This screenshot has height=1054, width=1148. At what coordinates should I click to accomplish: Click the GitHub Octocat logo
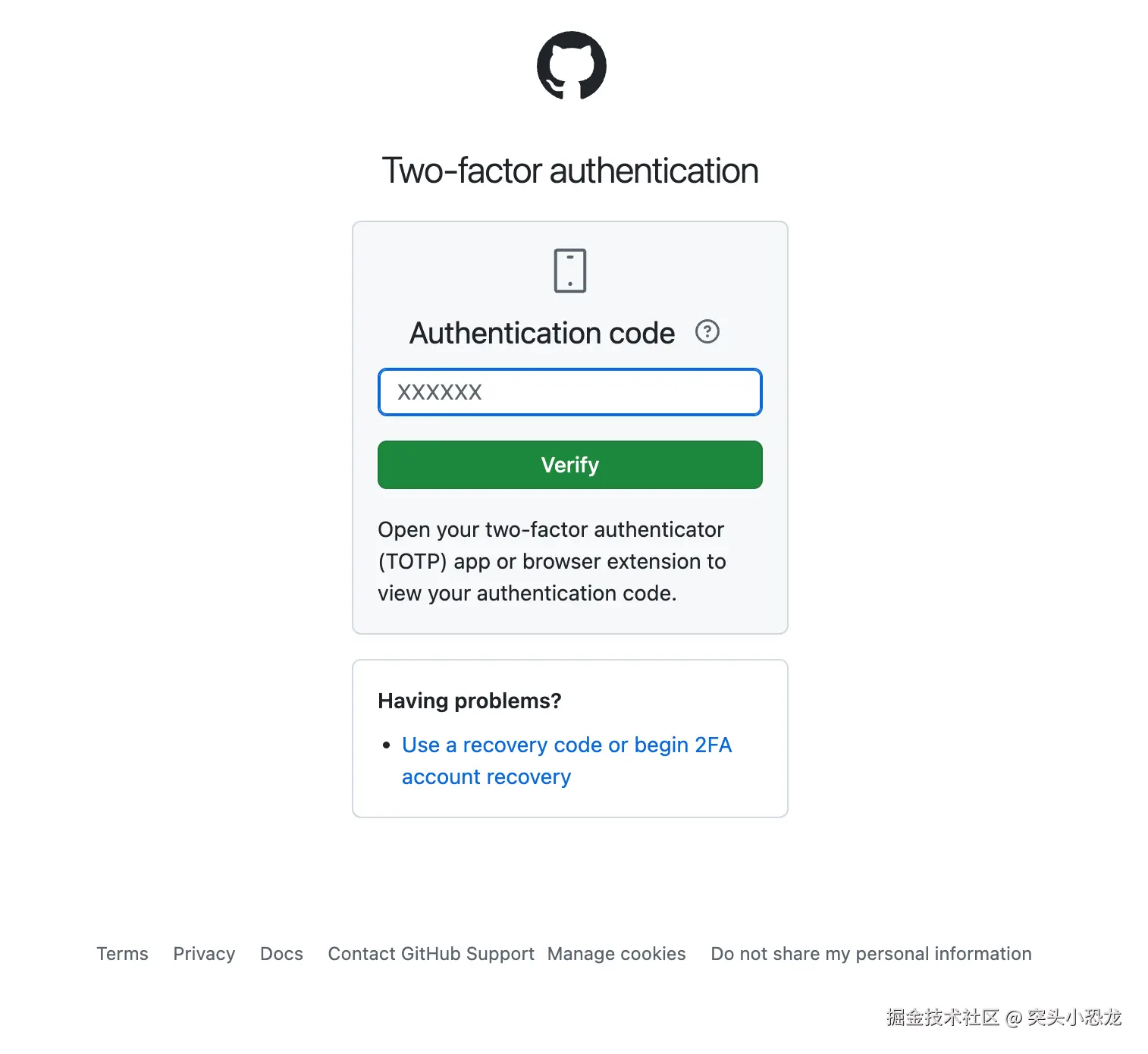pos(571,65)
